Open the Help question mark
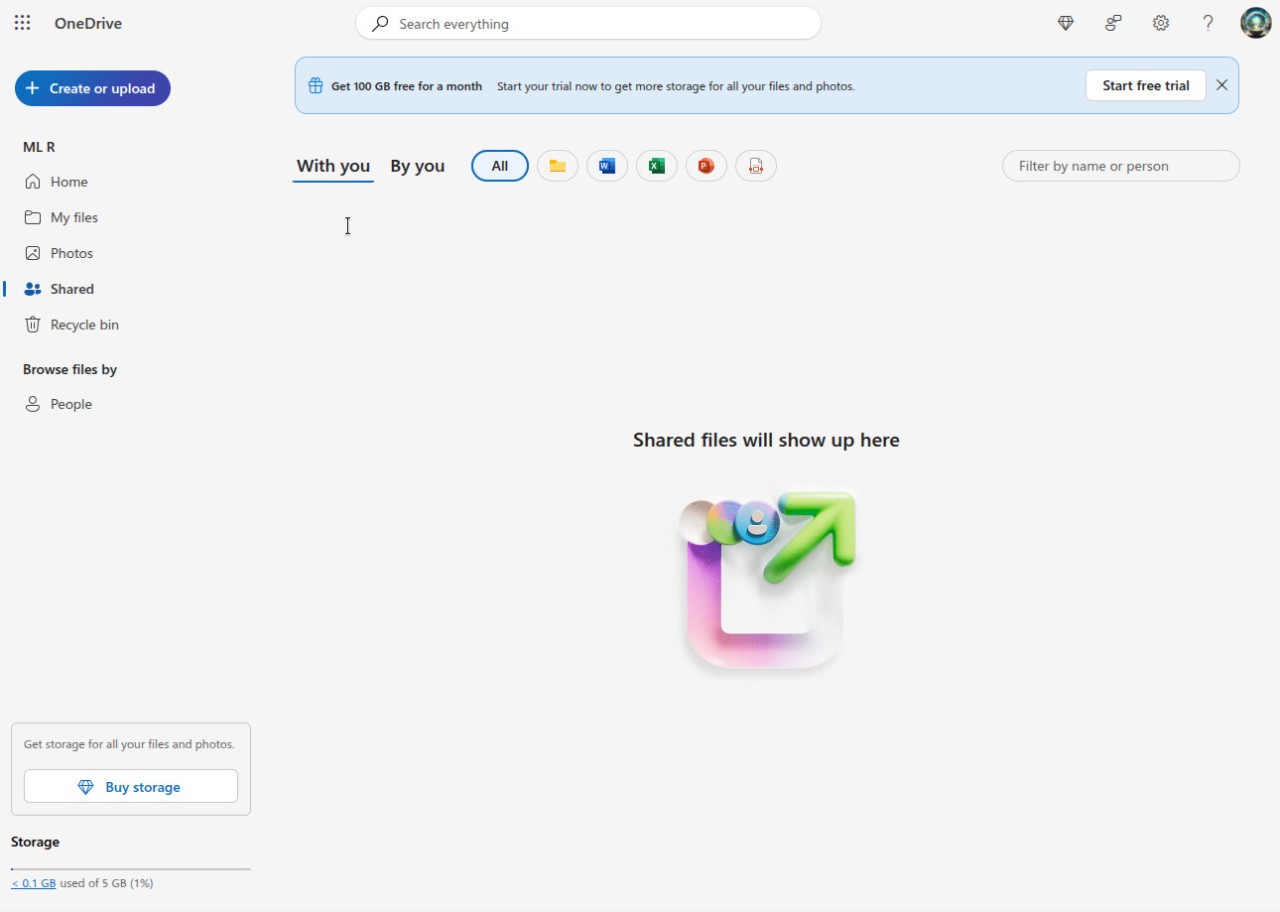This screenshot has width=1280, height=912. [x=1208, y=23]
